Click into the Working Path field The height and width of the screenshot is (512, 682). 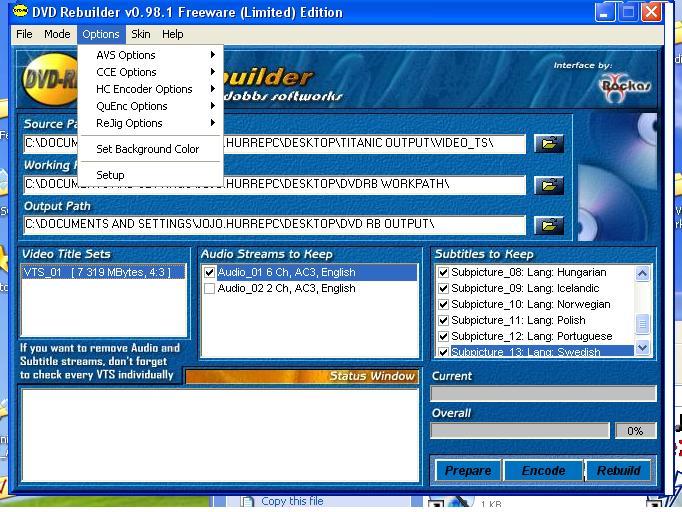[274, 185]
